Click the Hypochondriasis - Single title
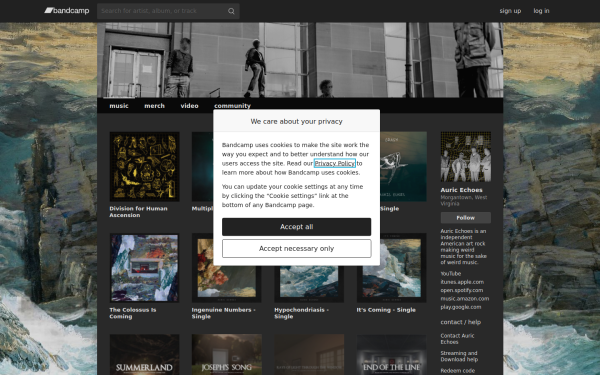600x375 pixels. tap(302, 313)
